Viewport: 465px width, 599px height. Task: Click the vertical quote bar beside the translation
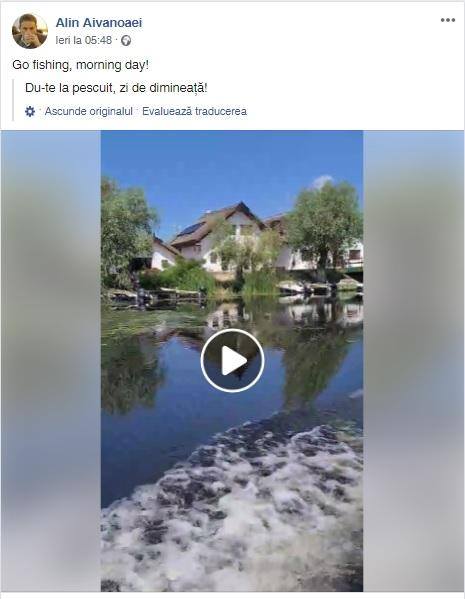point(13,100)
